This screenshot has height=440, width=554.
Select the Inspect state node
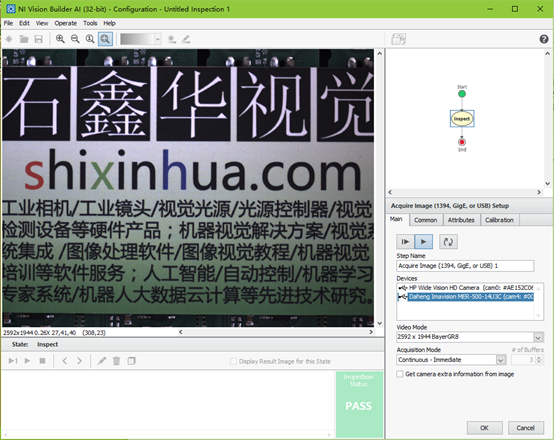point(462,119)
